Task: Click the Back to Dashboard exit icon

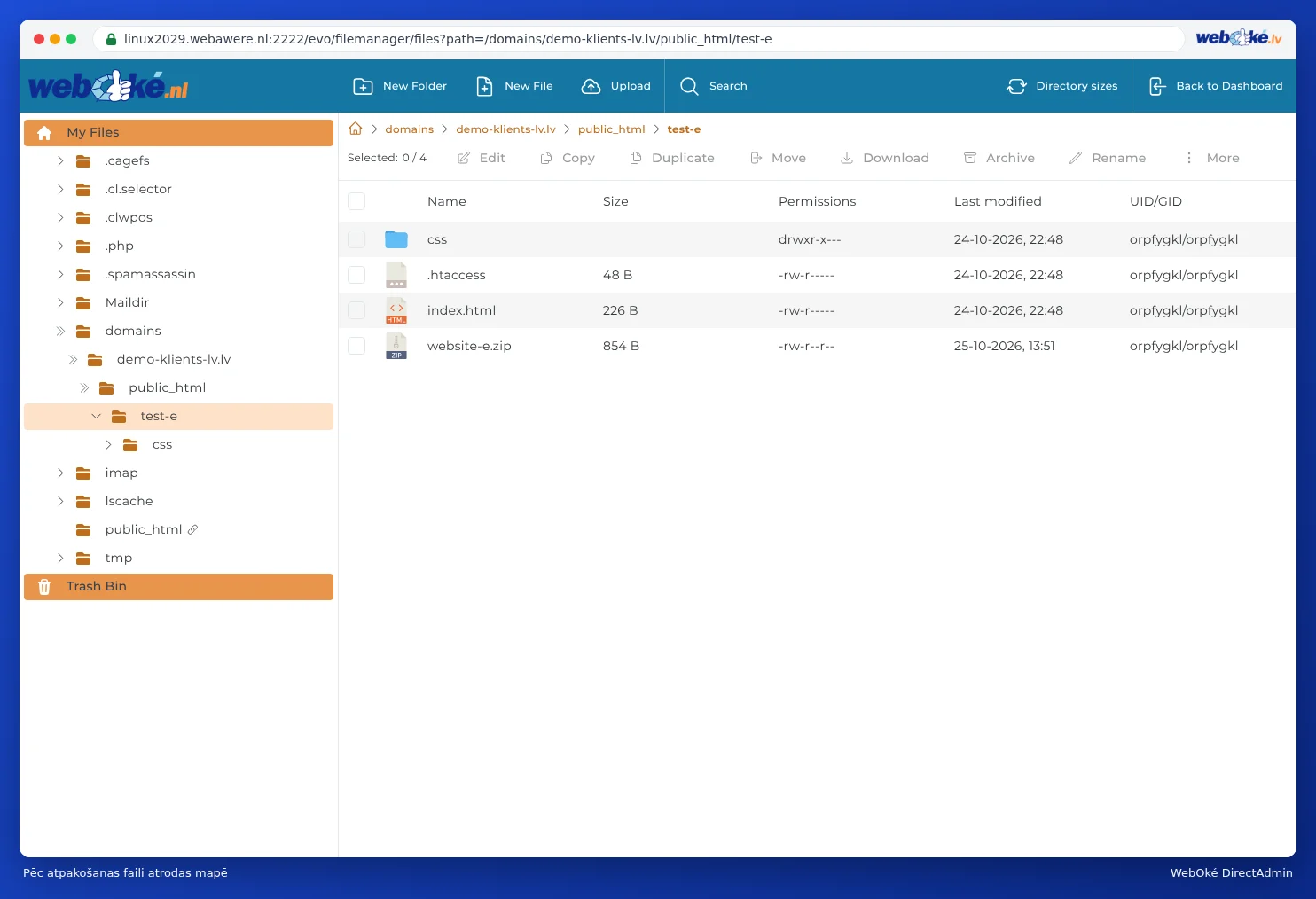Action: point(1157,86)
